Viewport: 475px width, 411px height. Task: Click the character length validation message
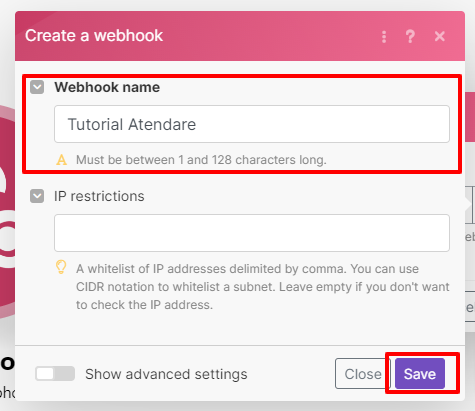(x=201, y=160)
